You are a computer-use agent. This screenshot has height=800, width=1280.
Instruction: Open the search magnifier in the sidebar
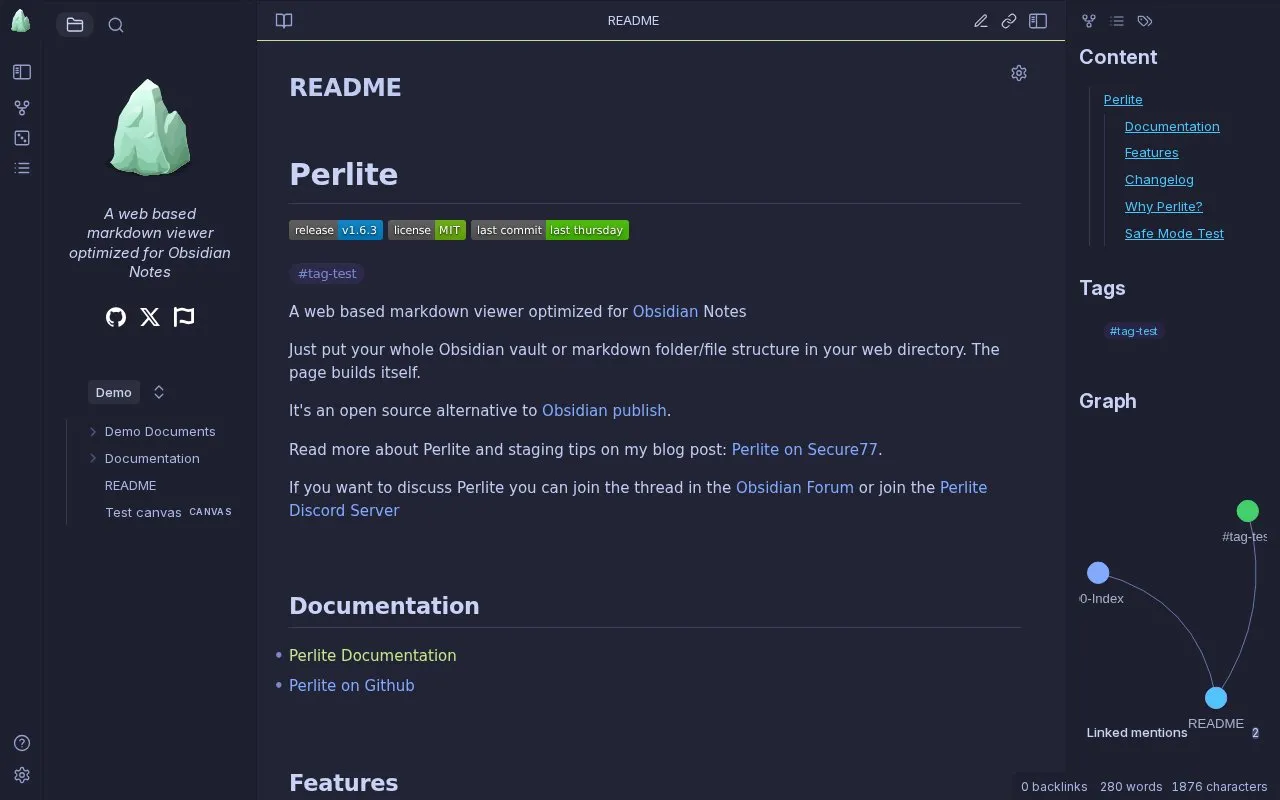point(116,25)
